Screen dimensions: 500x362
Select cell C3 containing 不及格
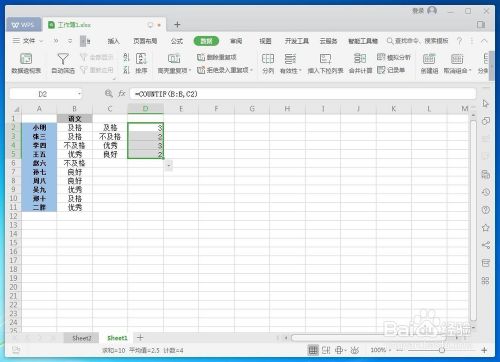pyautogui.click(x=110, y=136)
